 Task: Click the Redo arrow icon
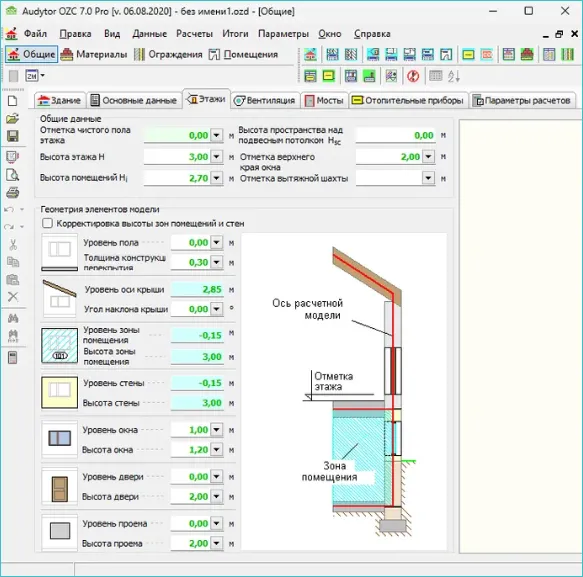coord(9,227)
